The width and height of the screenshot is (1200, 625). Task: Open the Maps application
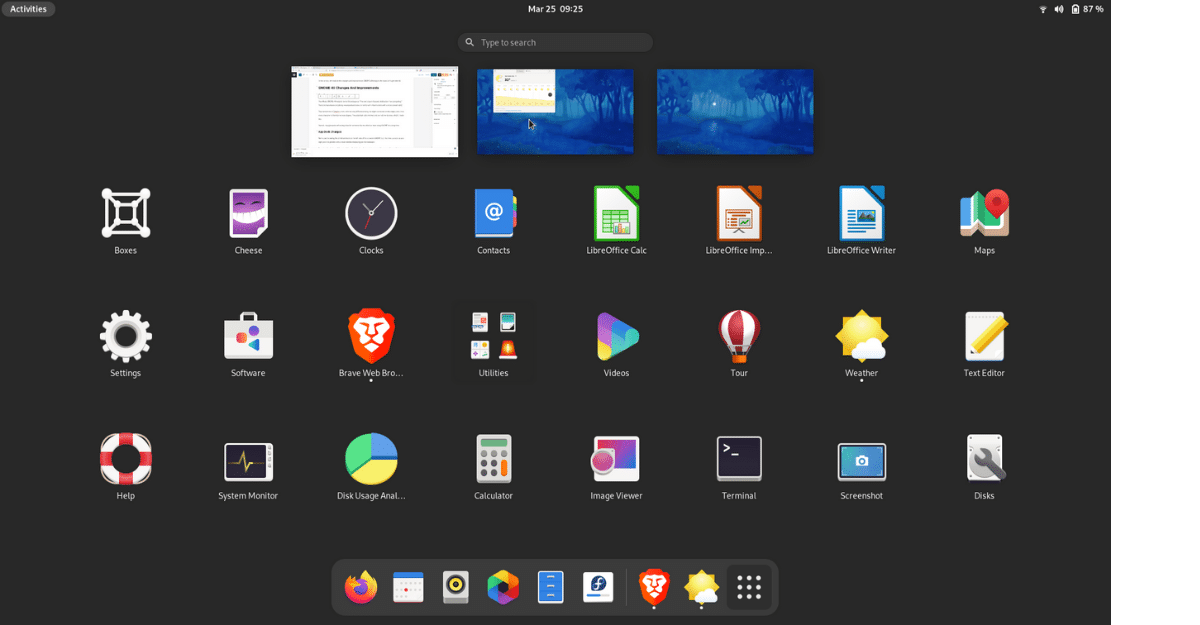(984, 212)
